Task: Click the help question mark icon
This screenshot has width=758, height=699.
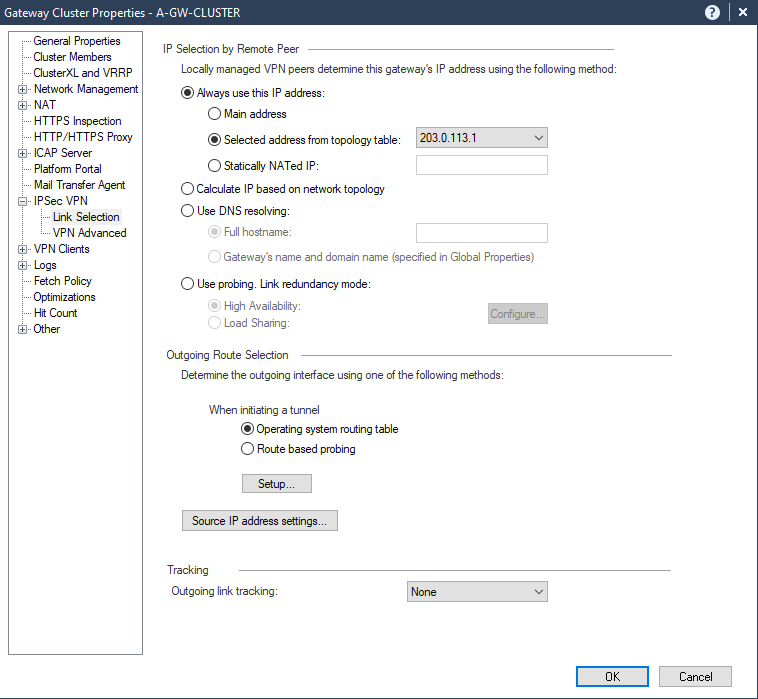Action: [x=712, y=12]
